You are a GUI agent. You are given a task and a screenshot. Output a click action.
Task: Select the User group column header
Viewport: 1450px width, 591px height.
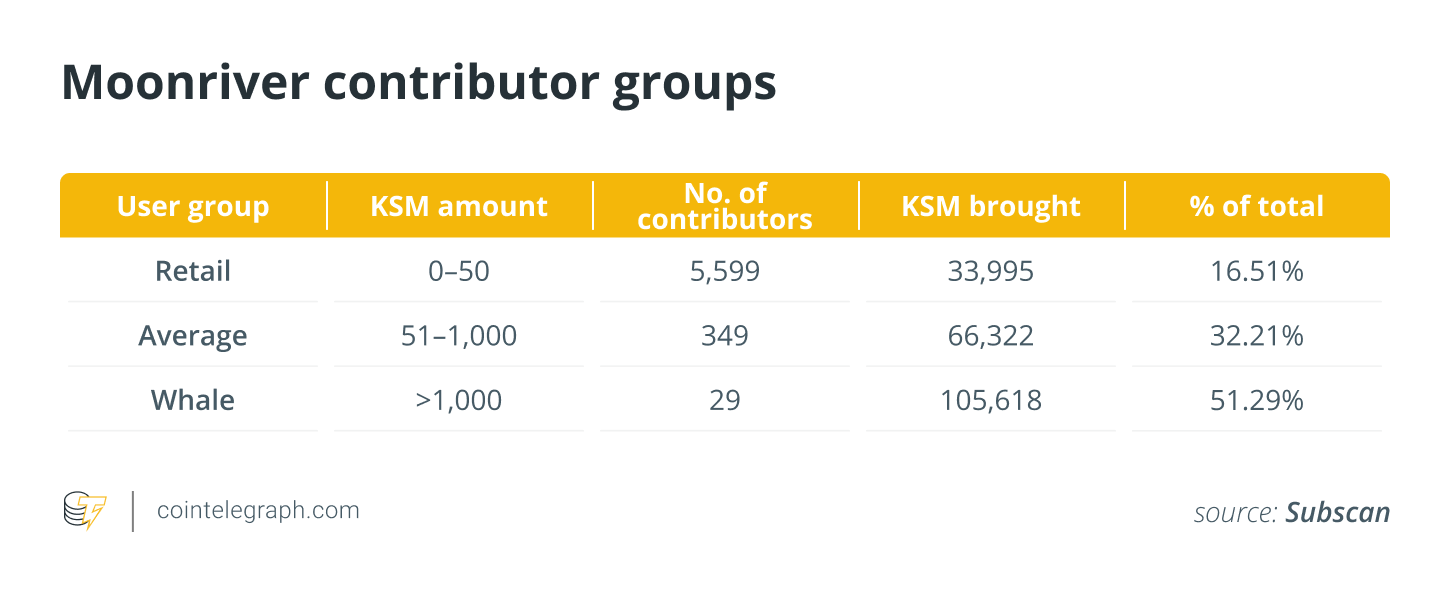[x=193, y=207]
